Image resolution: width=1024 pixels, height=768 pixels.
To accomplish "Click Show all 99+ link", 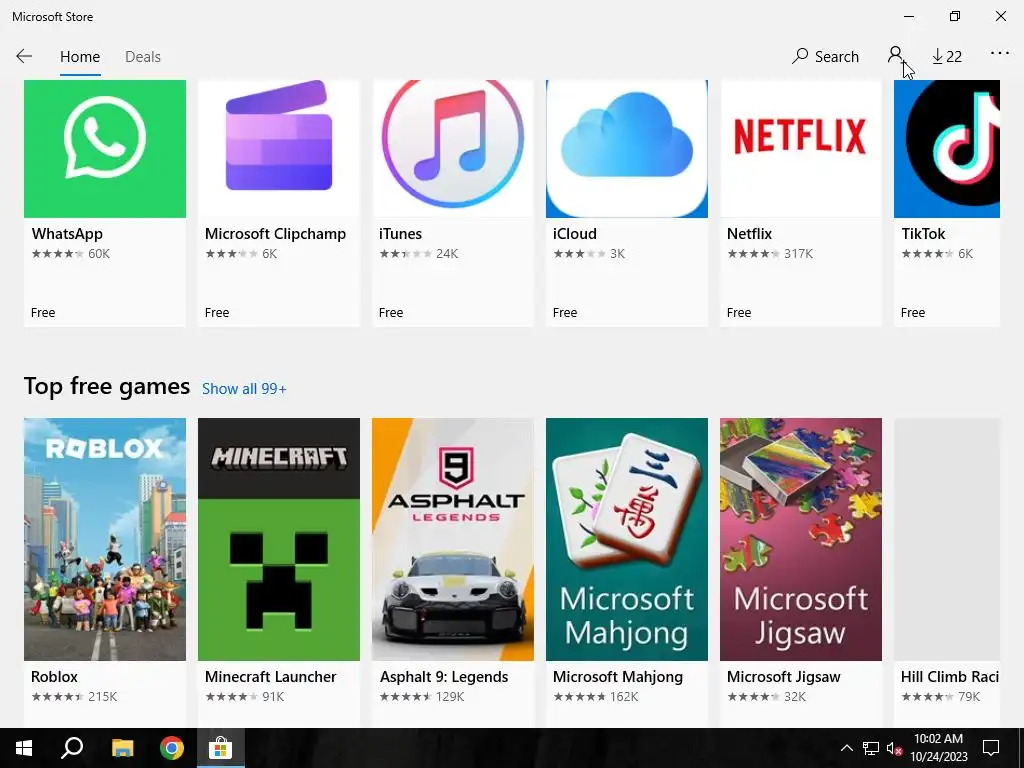I will click(244, 389).
